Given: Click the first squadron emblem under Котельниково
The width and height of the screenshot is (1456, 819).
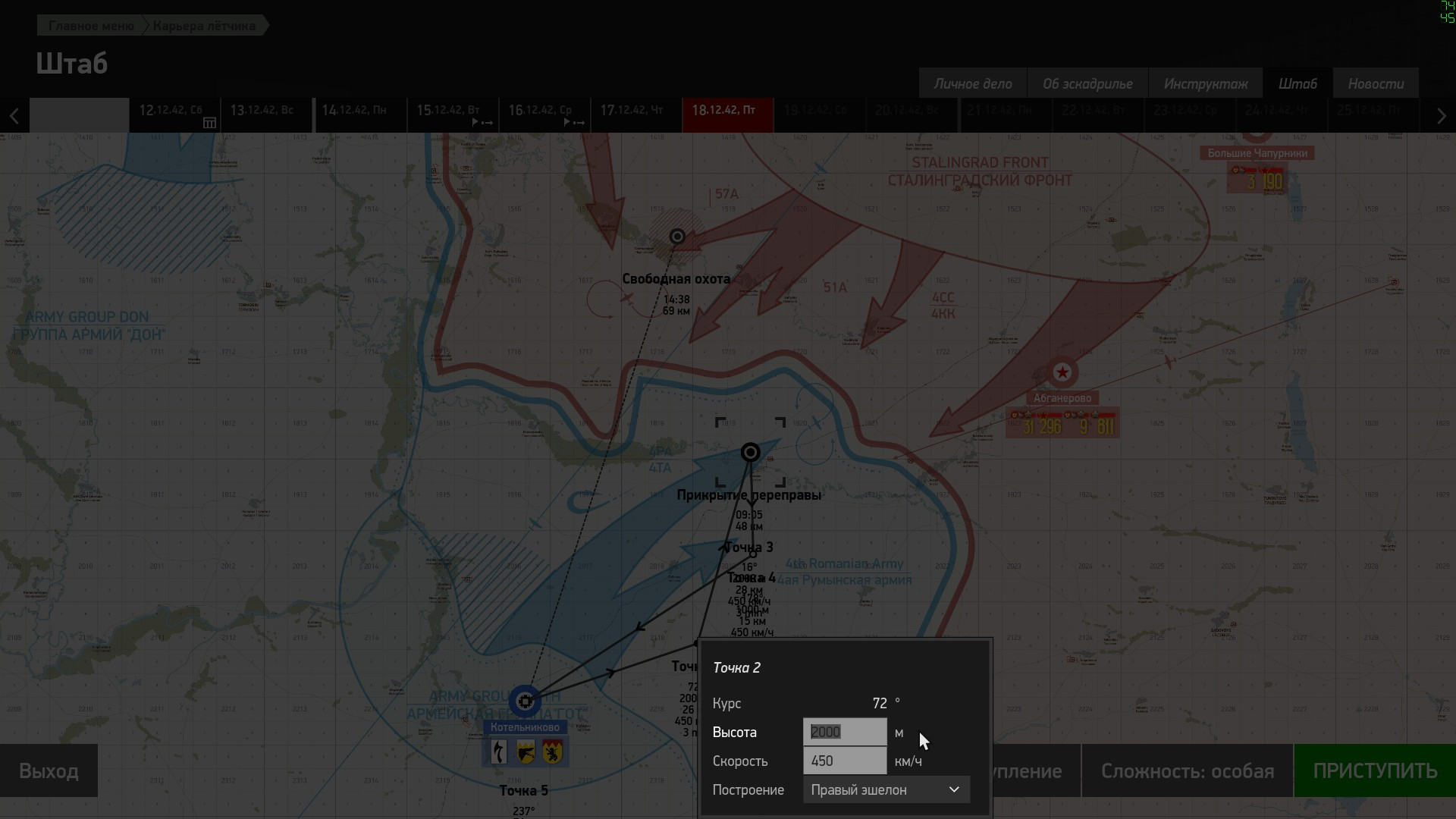Looking at the screenshot, I should tap(498, 752).
